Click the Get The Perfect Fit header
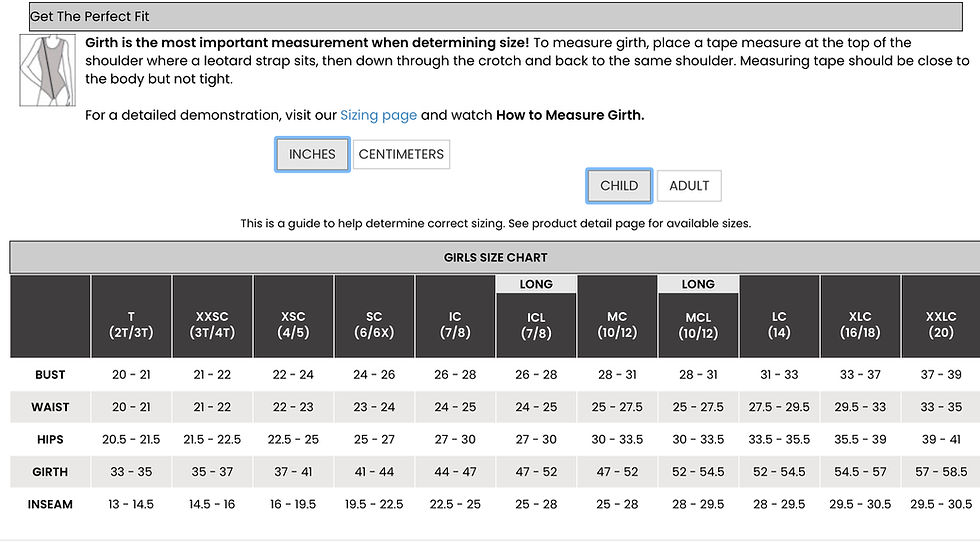Screen dimensions: 980x548 coord(496,16)
